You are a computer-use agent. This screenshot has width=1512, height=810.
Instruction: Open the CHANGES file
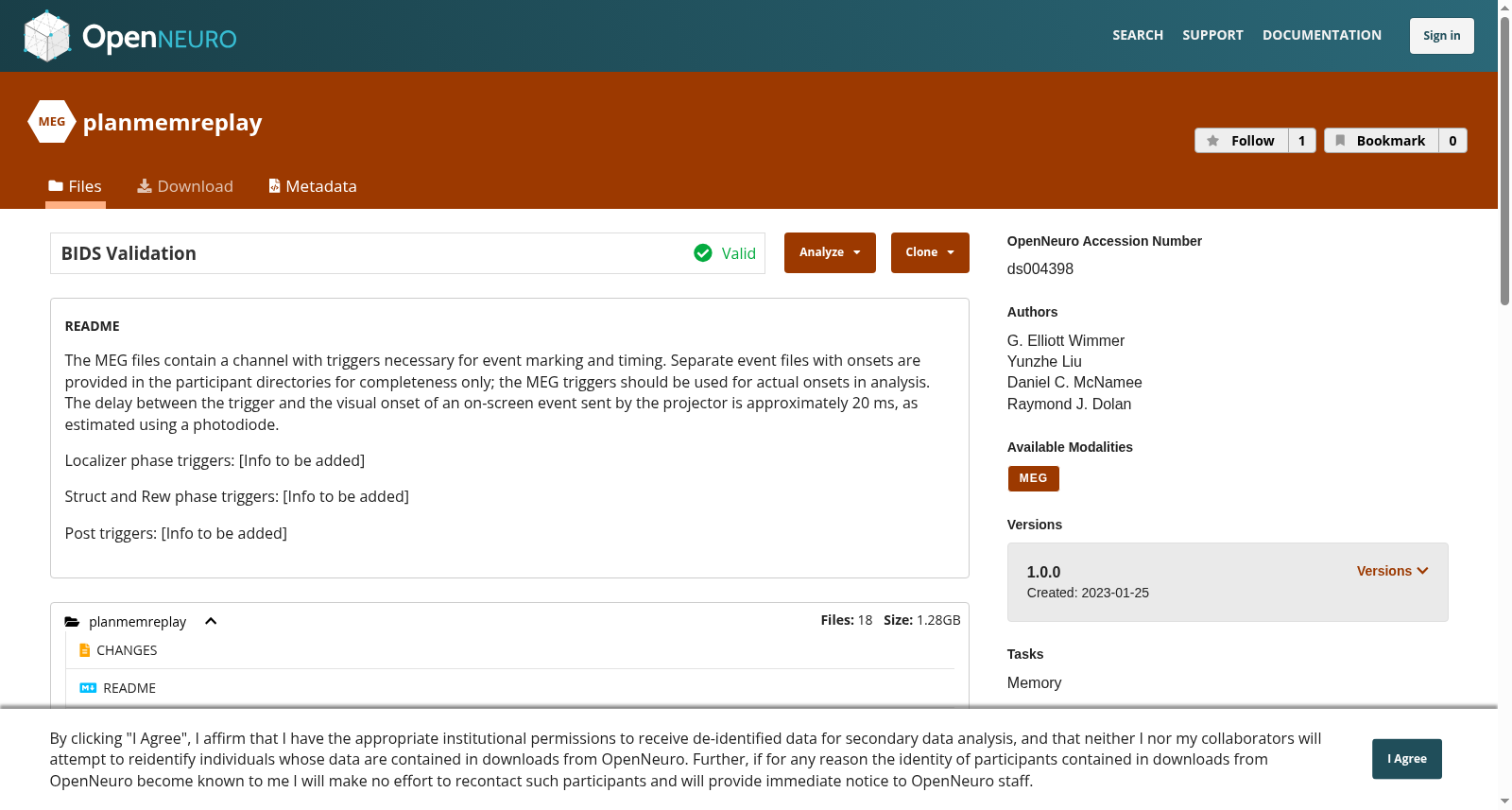click(127, 650)
